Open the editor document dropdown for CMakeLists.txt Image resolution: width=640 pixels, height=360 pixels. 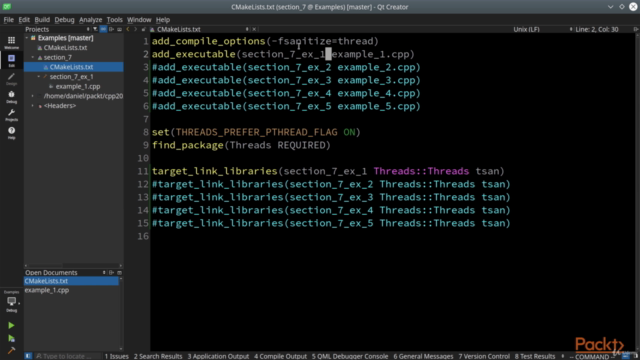point(247,29)
